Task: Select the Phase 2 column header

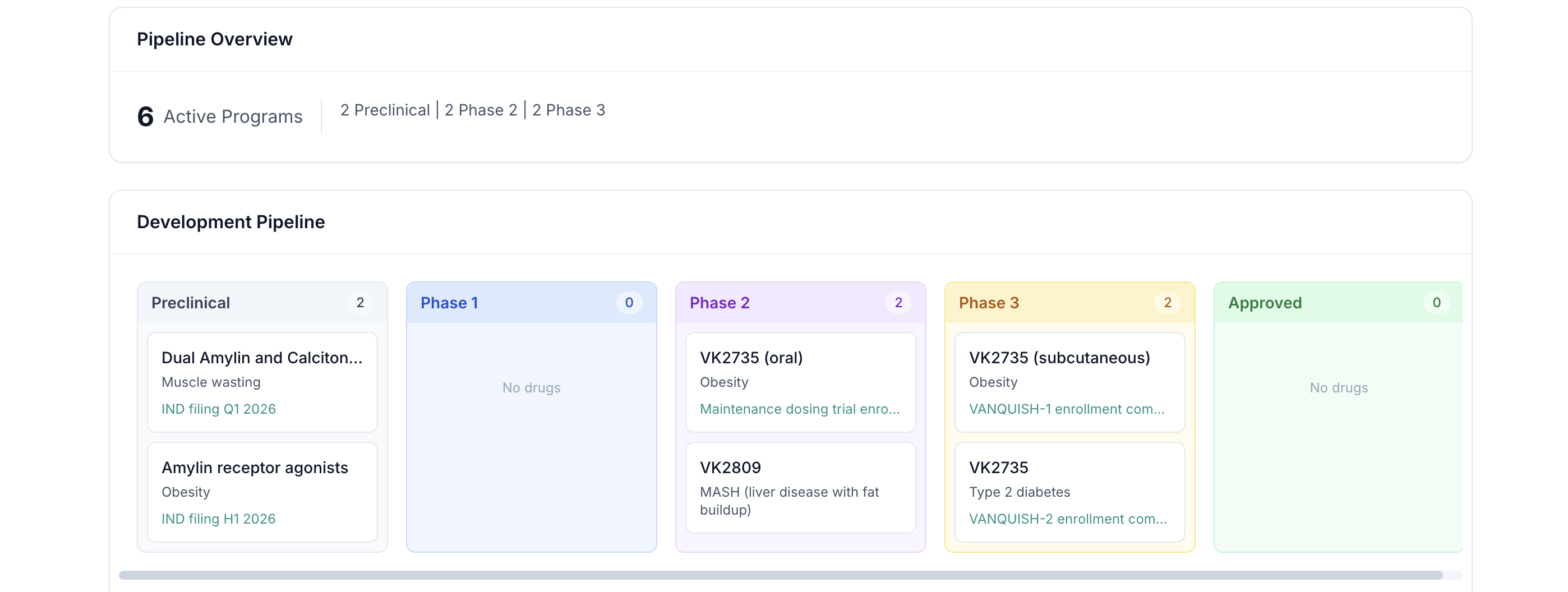Action: click(719, 302)
